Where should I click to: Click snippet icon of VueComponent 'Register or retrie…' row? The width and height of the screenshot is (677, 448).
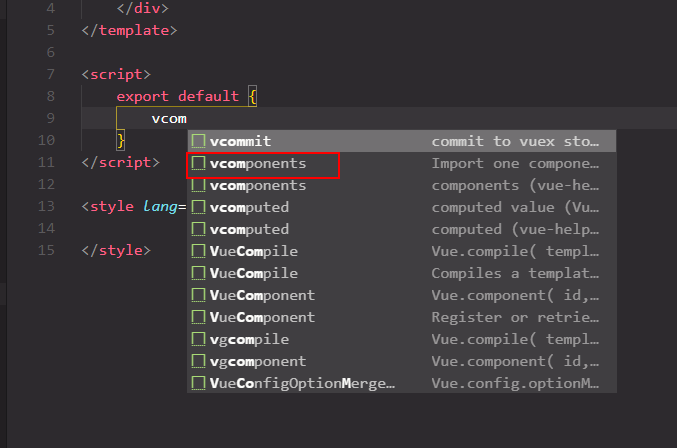[198, 317]
